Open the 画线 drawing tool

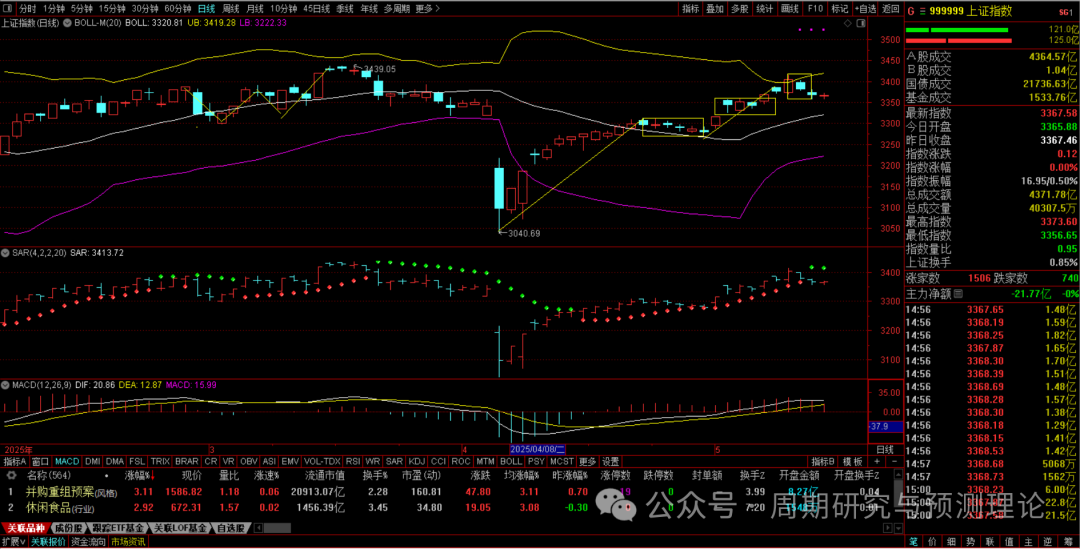coord(790,8)
